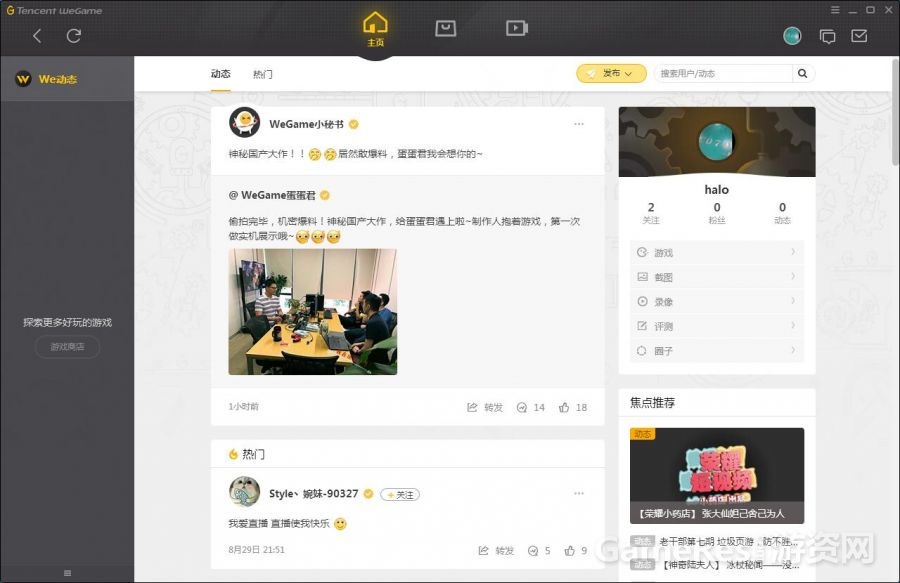Open the video/live icon in top navigation
The image size is (900, 583).
pyautogui.click(x=517, y=28)
